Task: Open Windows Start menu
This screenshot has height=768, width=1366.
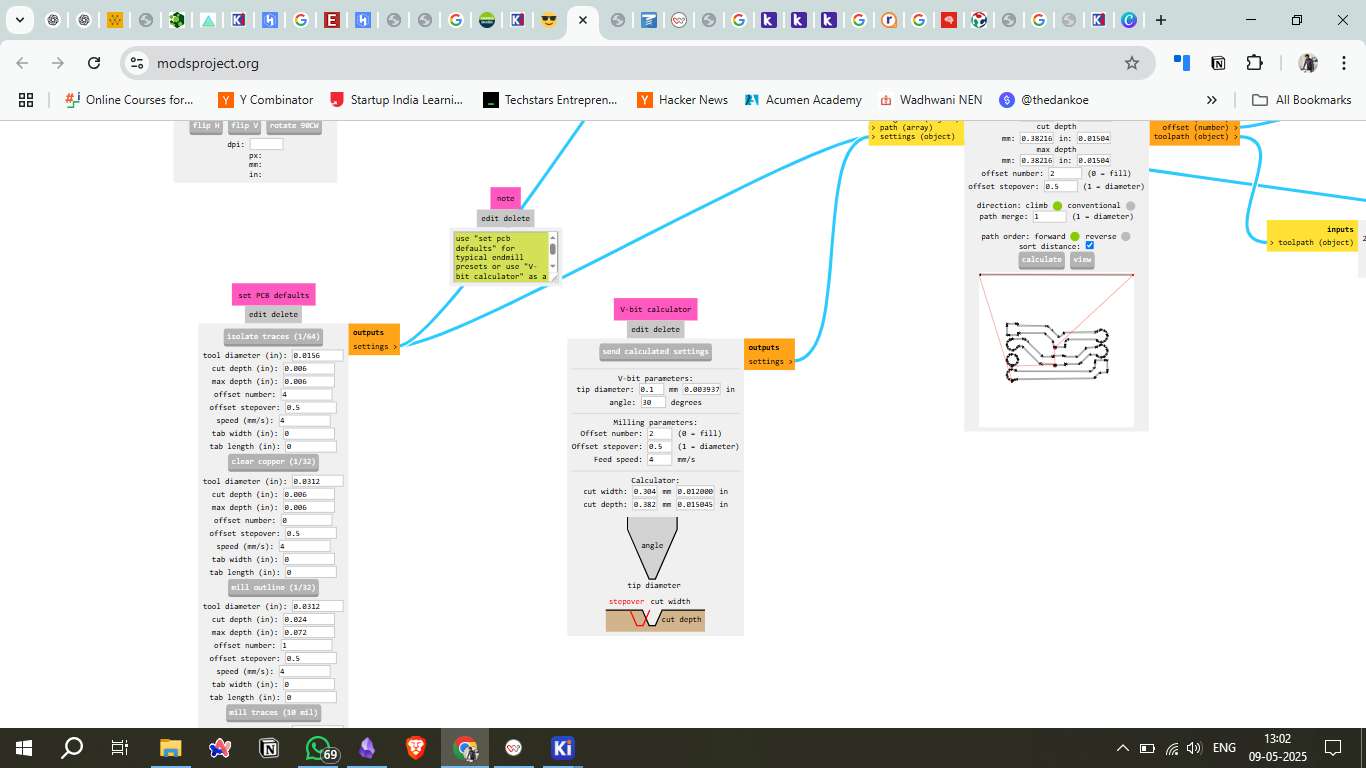Action: (24, 748)
